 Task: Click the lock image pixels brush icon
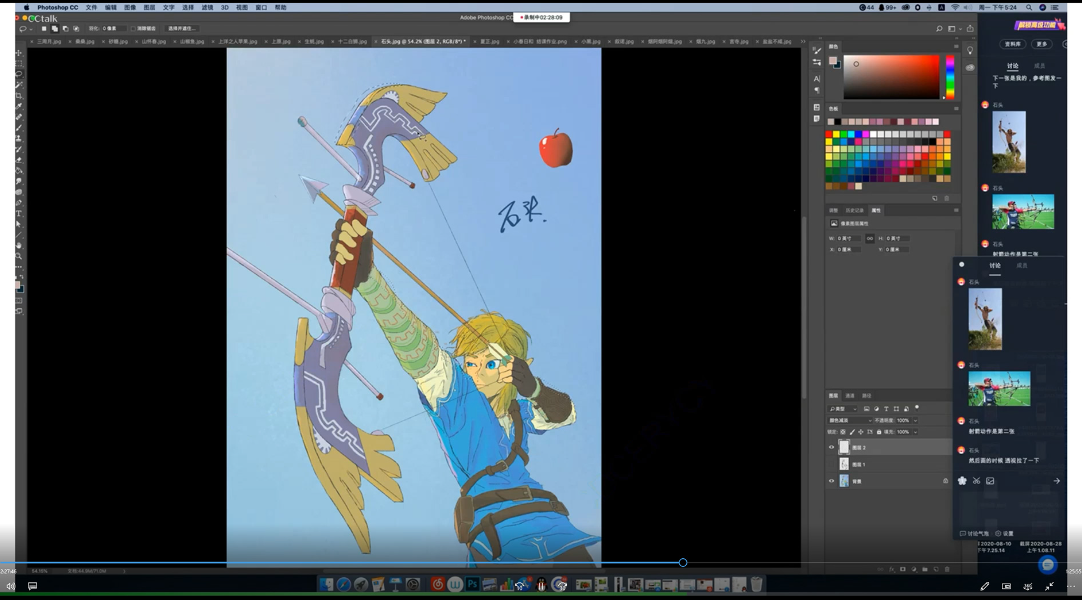point(852,432)
